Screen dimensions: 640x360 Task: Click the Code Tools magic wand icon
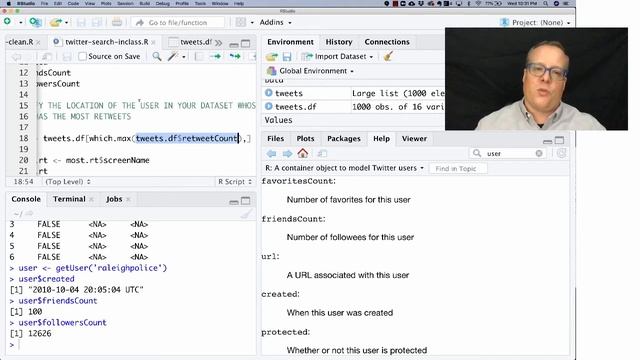(x=173, y=56)
